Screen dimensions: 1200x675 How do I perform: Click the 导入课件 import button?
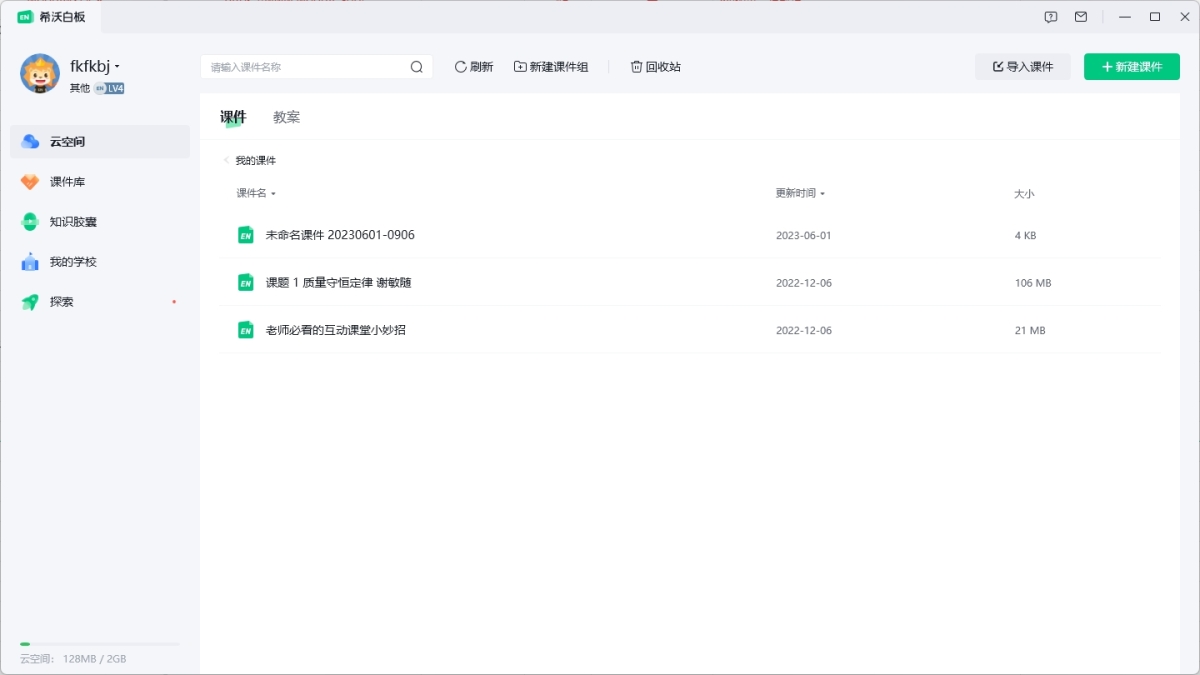click(x=1022, y=67)
